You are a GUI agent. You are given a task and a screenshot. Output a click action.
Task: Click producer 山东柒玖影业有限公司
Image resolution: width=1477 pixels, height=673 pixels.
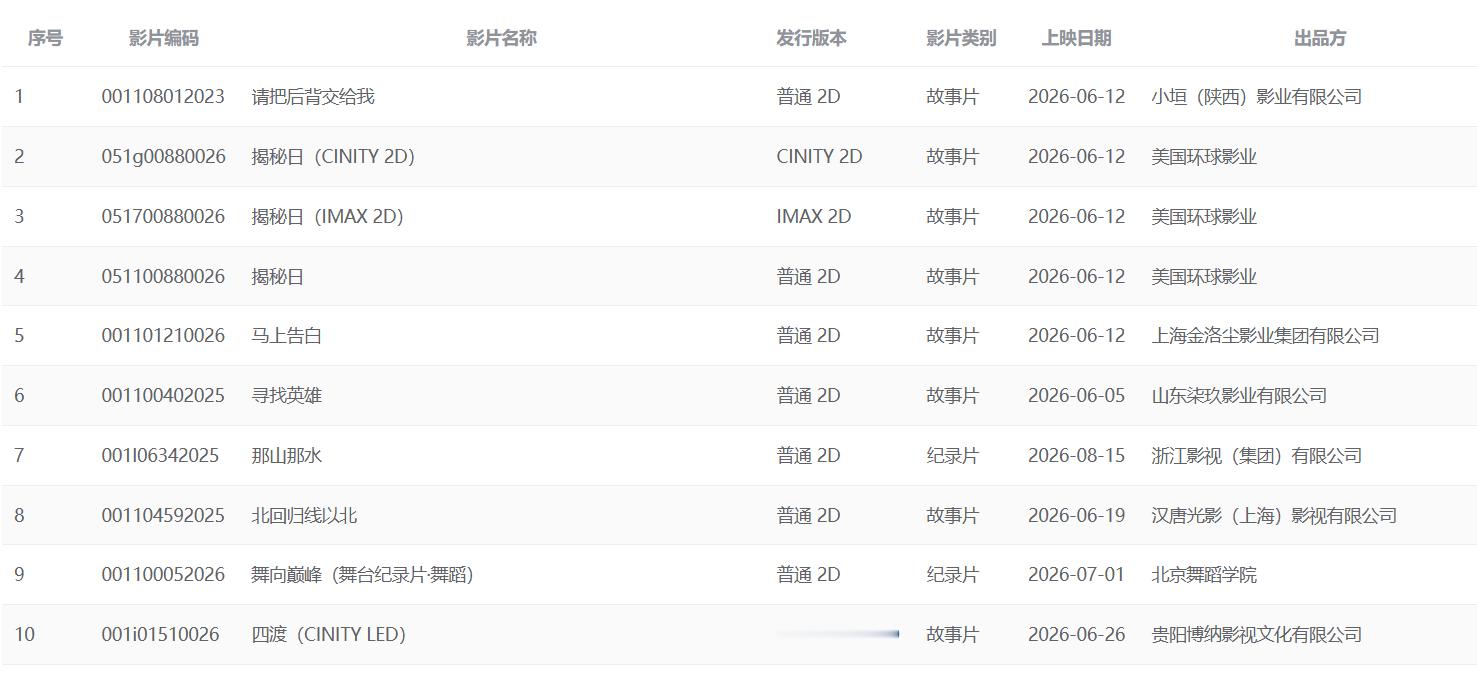[1239, 396]
